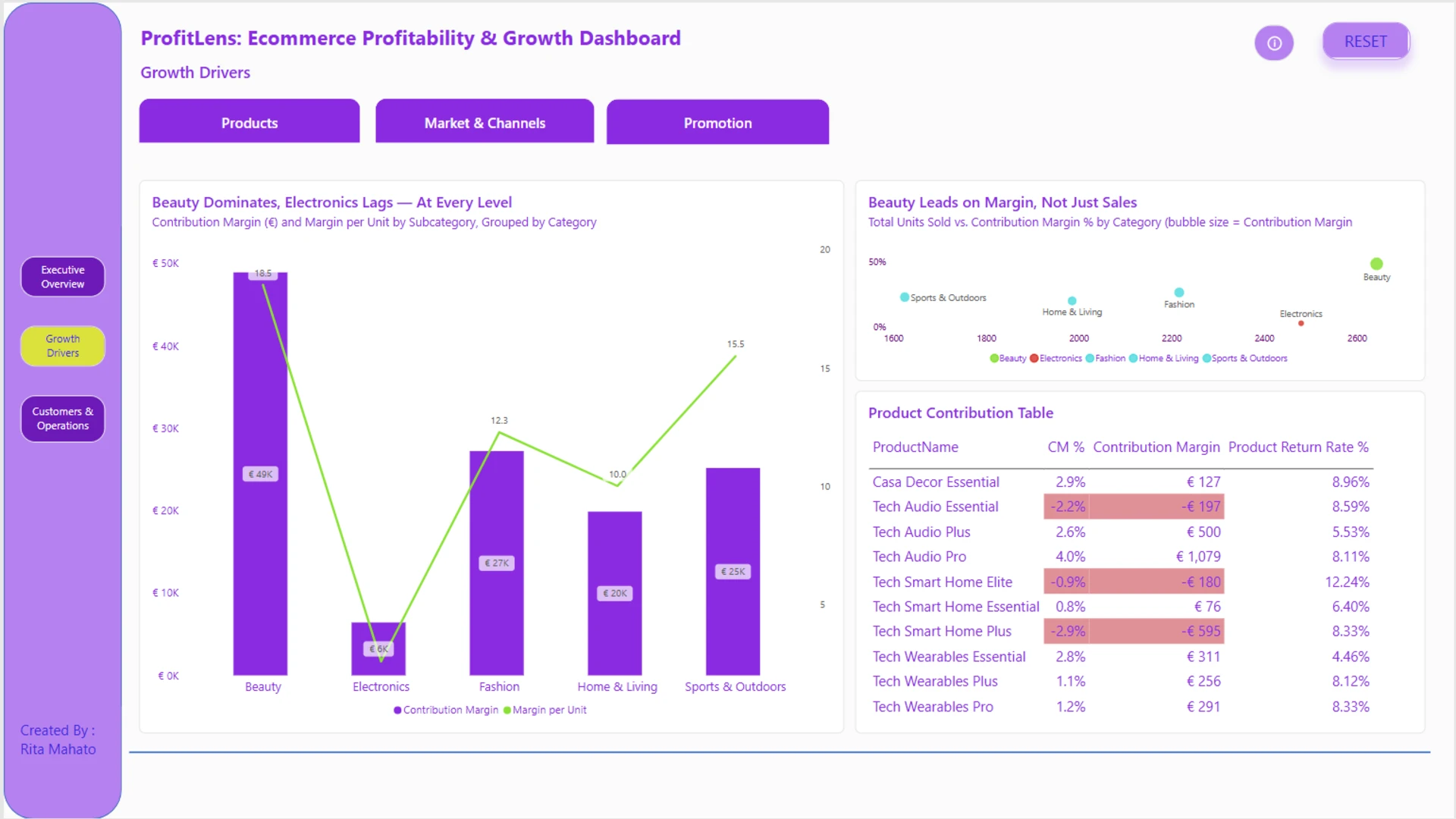Select the Promotion tab
The width and height of the screenshot is (1456, 819).
pos(717,122)
